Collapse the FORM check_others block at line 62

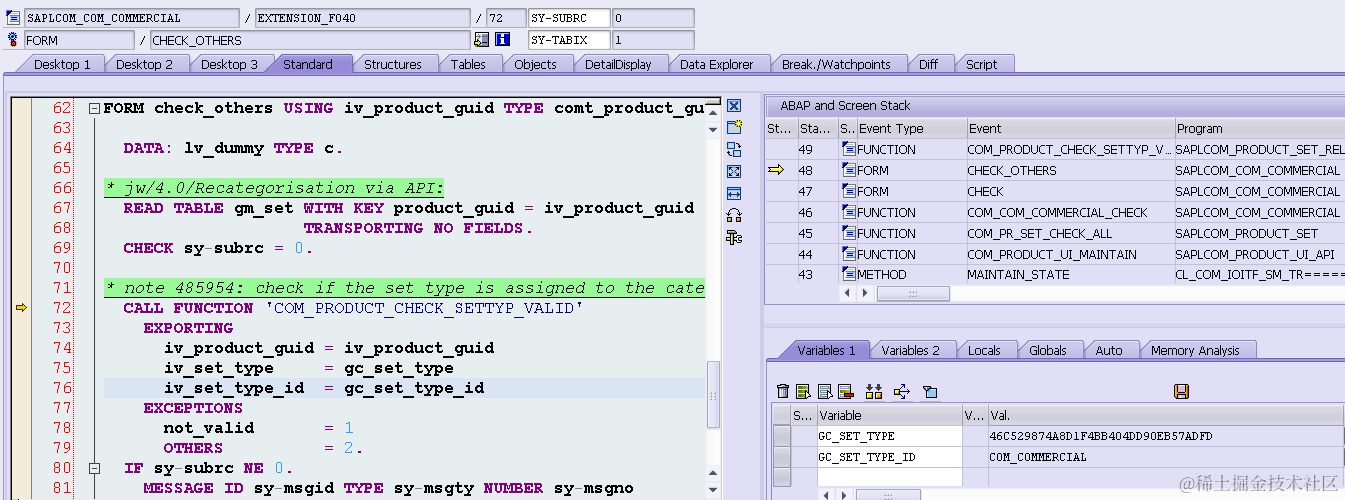coord(94,108)
